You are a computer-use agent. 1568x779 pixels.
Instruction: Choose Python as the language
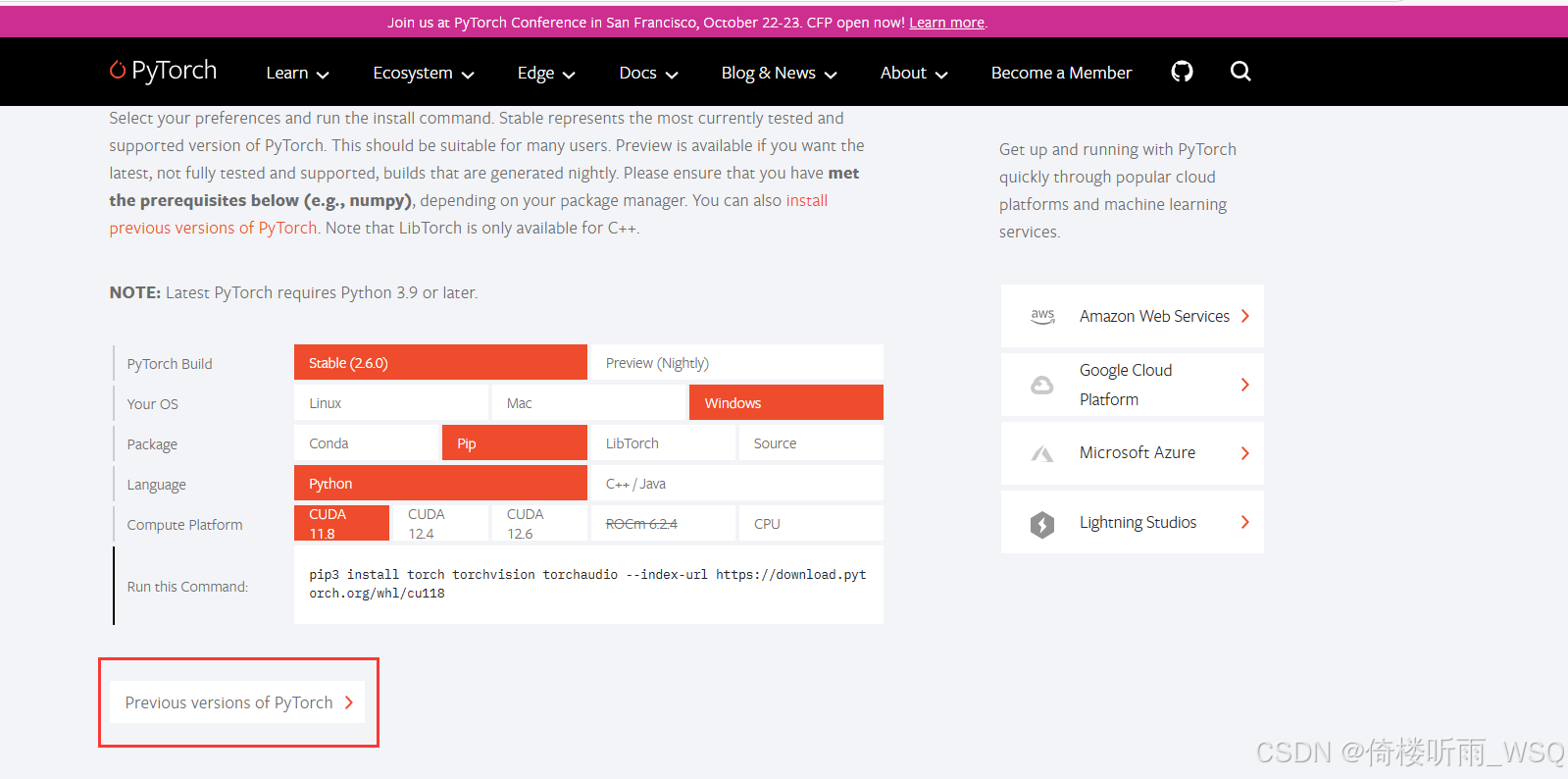click(440, 483)
